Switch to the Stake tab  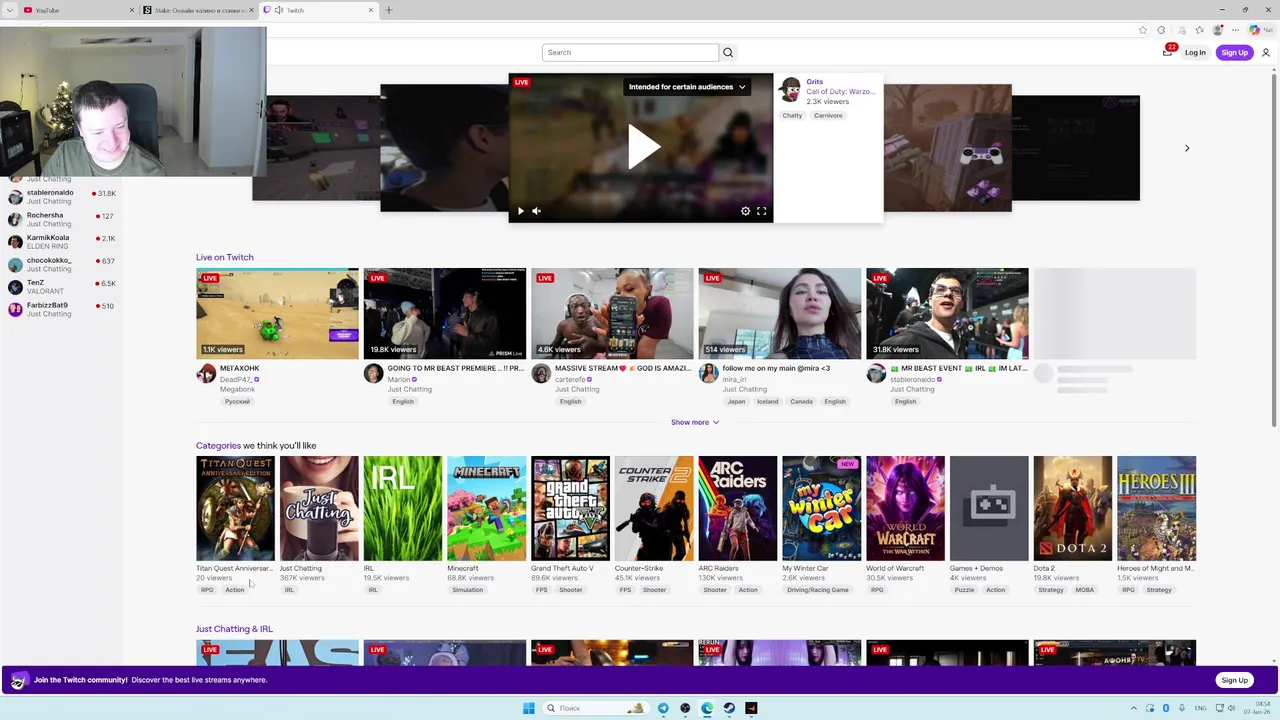point(197,10)
